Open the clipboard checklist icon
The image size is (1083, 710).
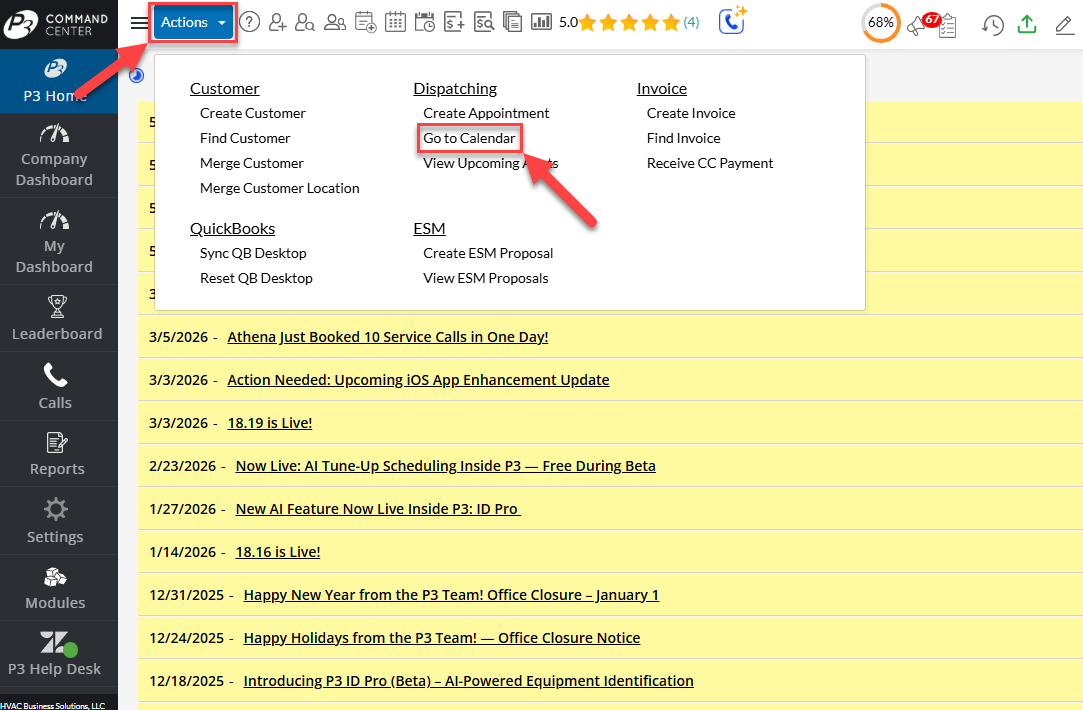(948, 26)
